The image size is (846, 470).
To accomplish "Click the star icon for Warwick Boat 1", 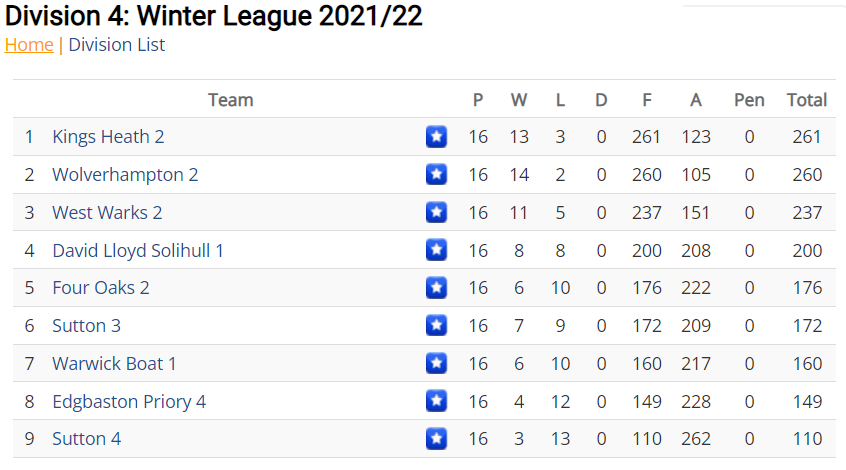I will pos(436,363).
